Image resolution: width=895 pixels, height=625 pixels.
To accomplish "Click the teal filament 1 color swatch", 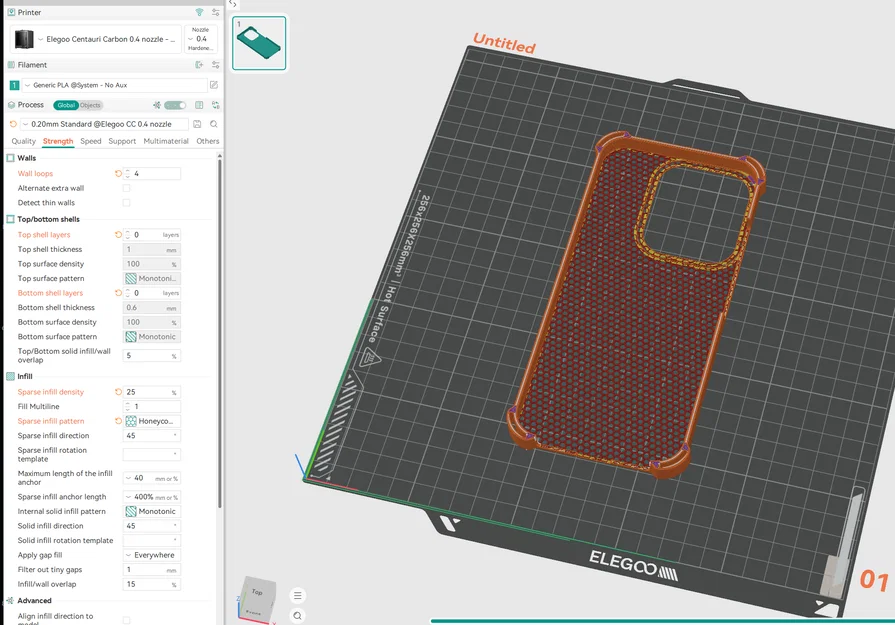I will 14,85.
